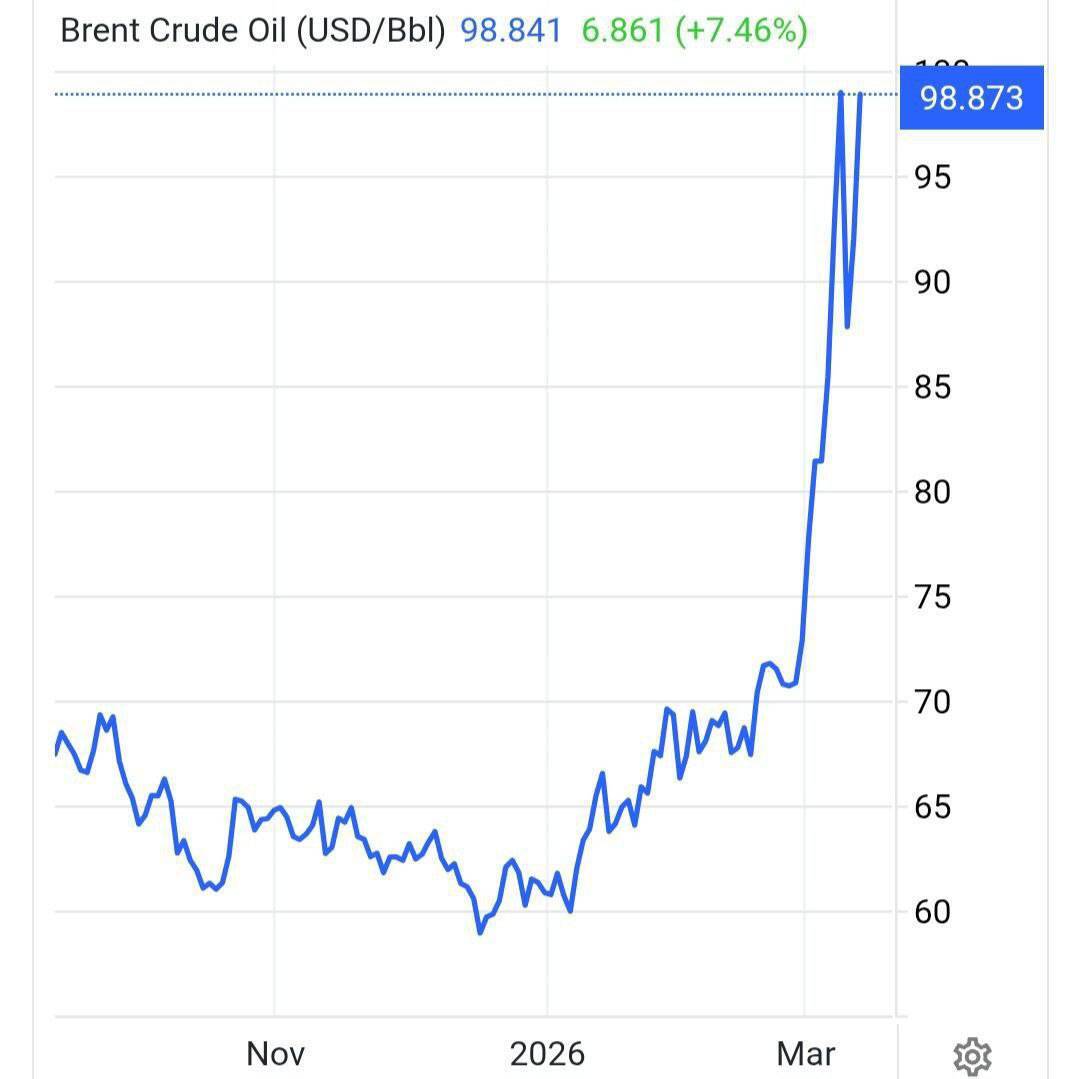Screen dimensions: 1080x1079
Task: Open the chart settings gear icon
Action: pyautogui.click(x=972, y=1055)
